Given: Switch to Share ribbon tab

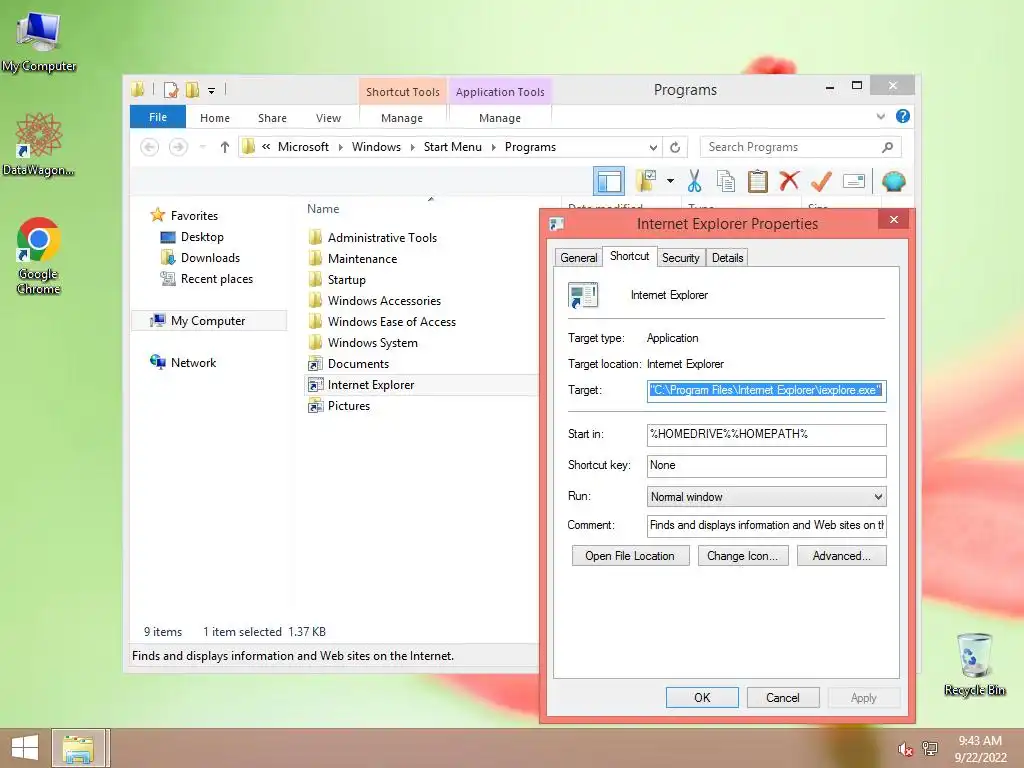Looking at the screenshot, I should 272,118.
